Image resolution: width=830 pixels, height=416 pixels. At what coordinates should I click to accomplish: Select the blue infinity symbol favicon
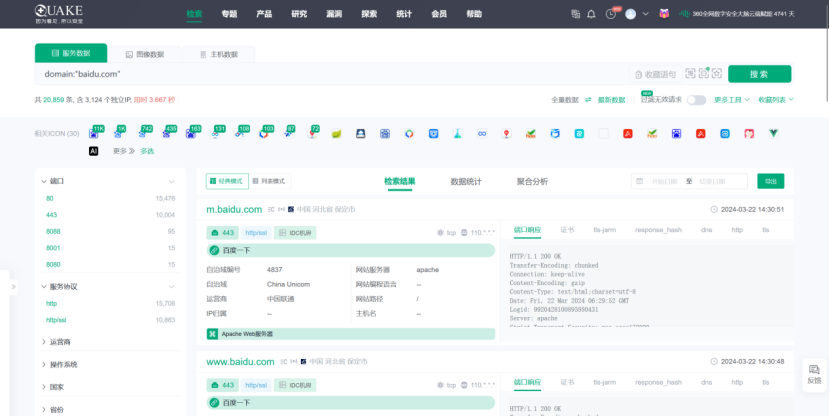[x=482, y=134]
